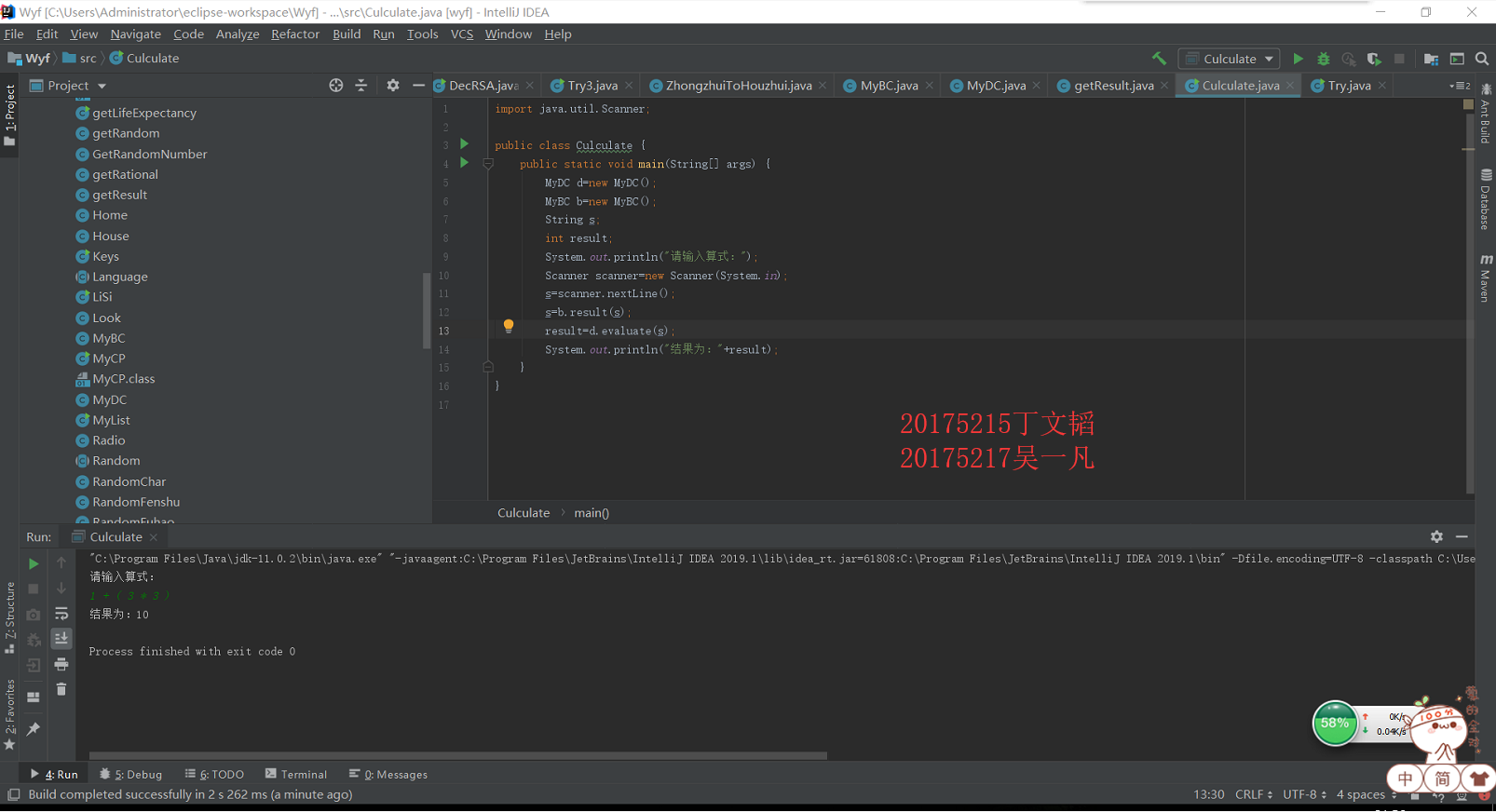Viewport: 1496px width, 812px height.
Task: Click the yellow inspection indicator atop editor scrollbar
Action: point(1469,104)
